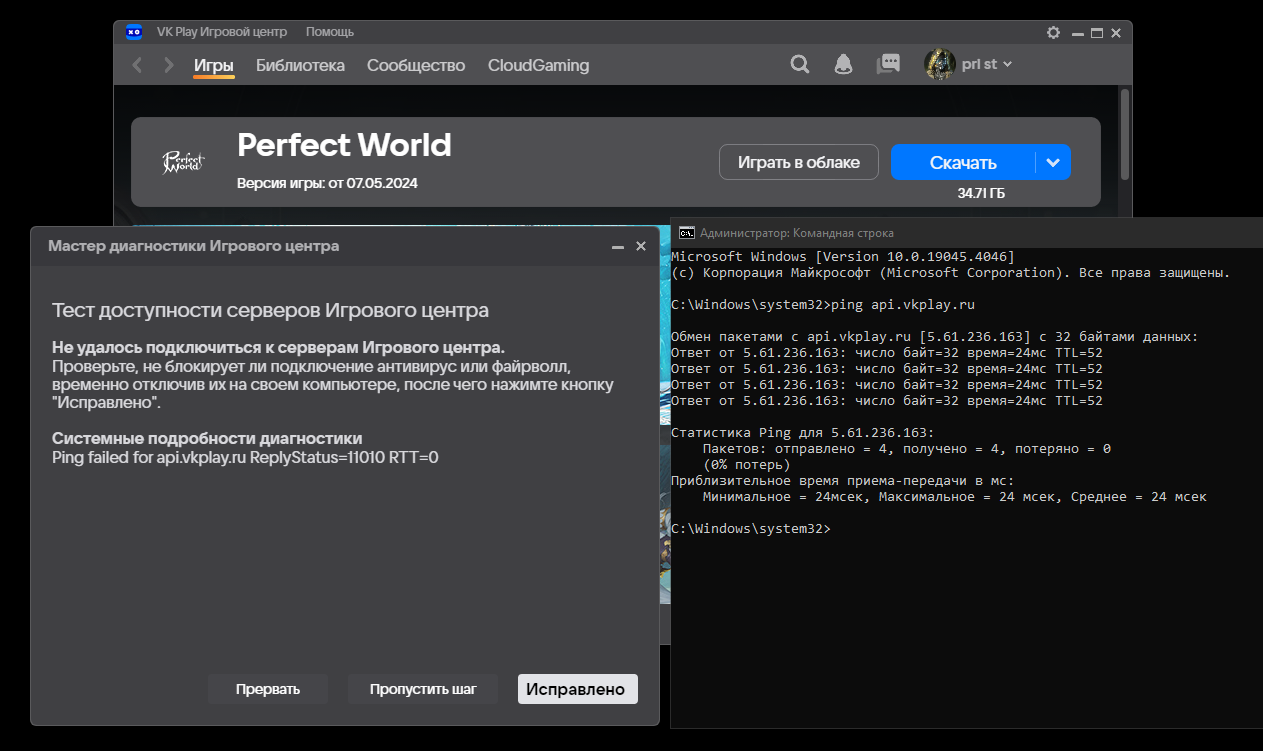The height and width of the screenshot is (751, 1263).
Task: Click the Играть в облаке button
Action: tap(798, 162)
